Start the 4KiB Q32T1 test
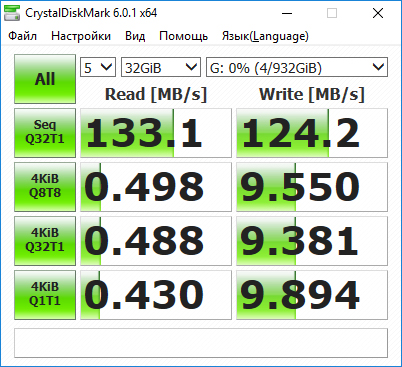Viewport: 402px width, 367px height. click(45, 241)
